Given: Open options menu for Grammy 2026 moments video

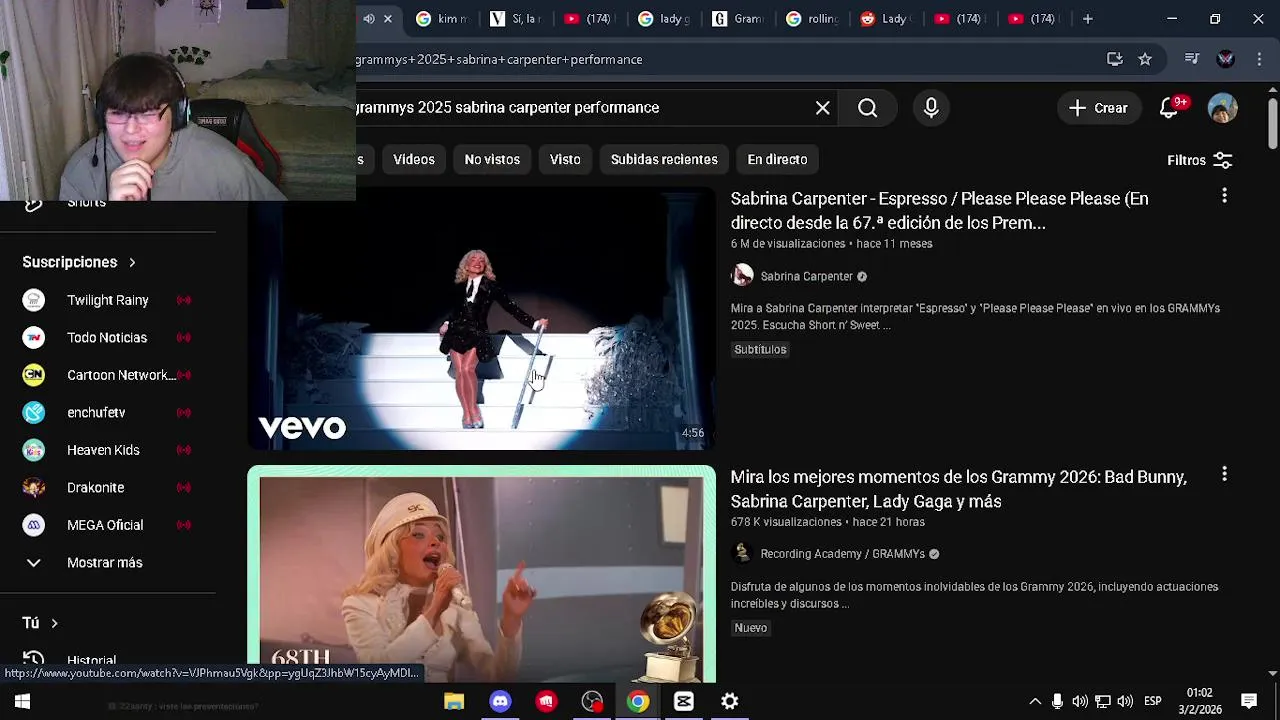Looking at the screenshot, I should coord(1224,474).
